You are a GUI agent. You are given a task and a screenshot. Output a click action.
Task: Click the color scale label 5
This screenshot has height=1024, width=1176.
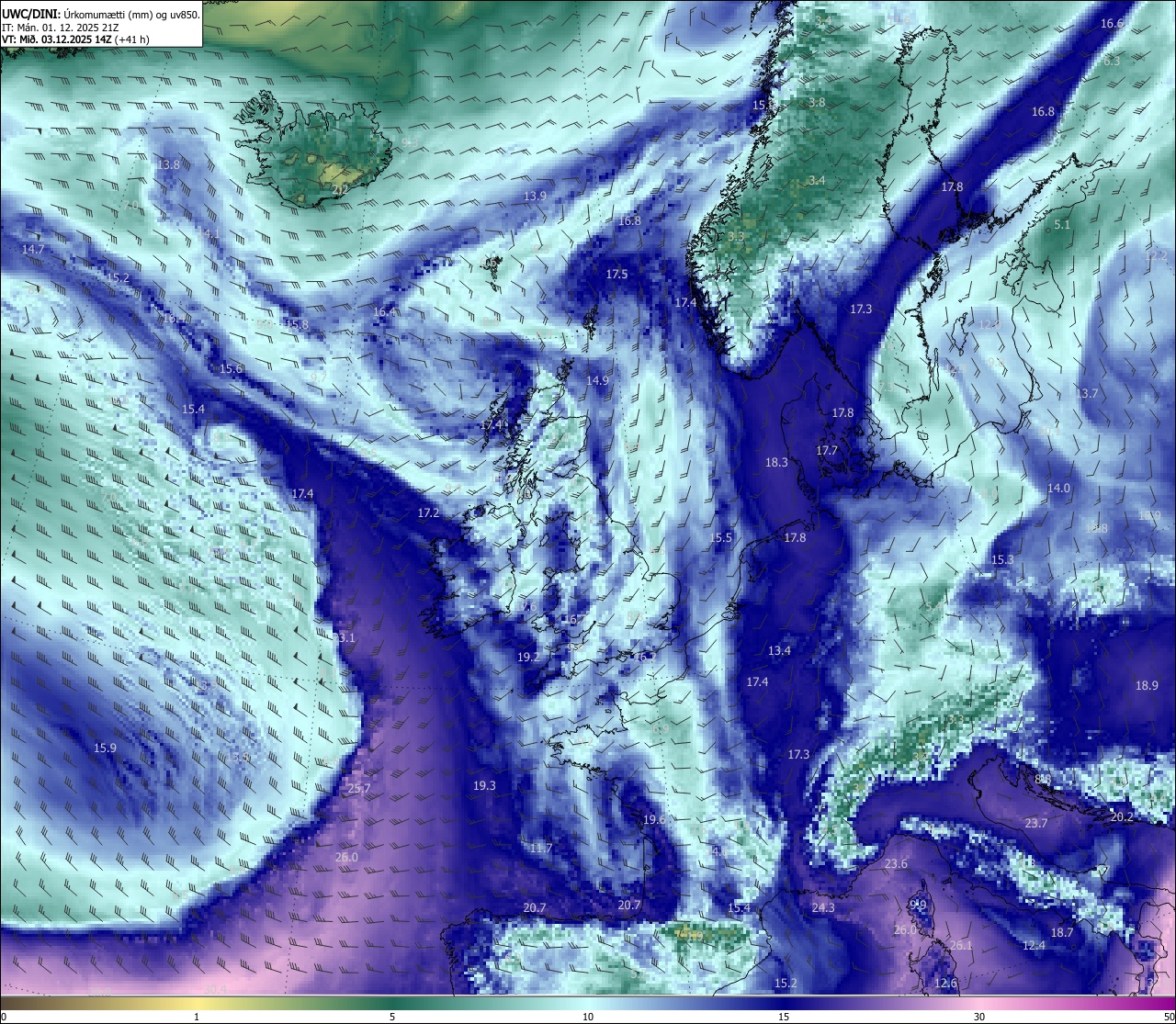pyautogui.click(x=392, y=1017)
